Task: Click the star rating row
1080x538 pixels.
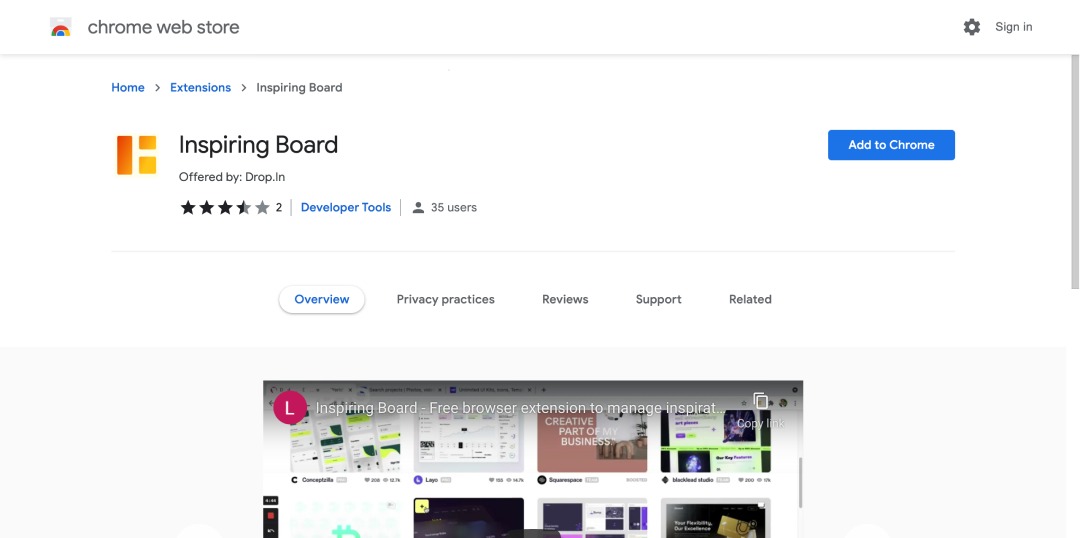Action: [x=225, y=207]
